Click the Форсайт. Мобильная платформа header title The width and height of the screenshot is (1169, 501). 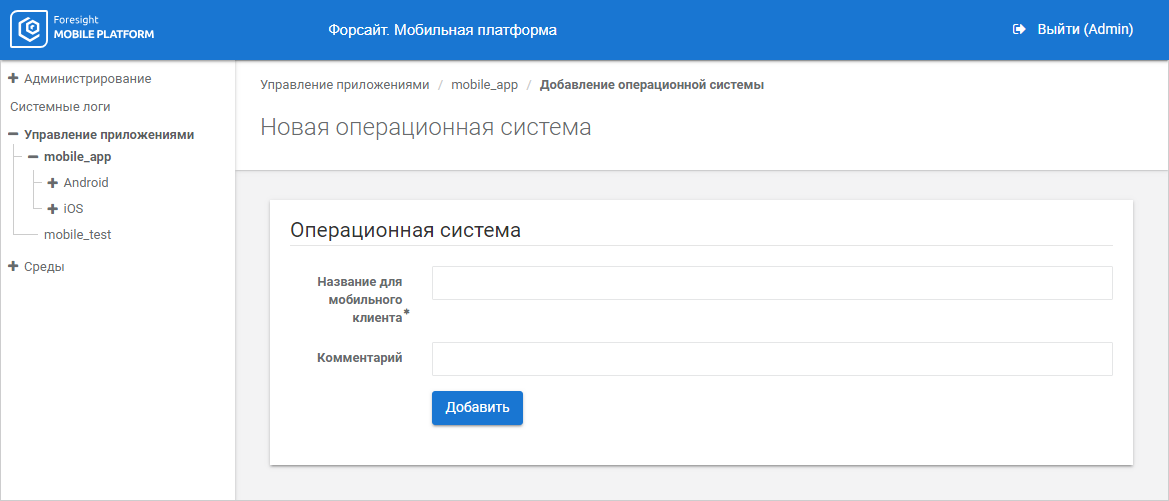point(442,30)
